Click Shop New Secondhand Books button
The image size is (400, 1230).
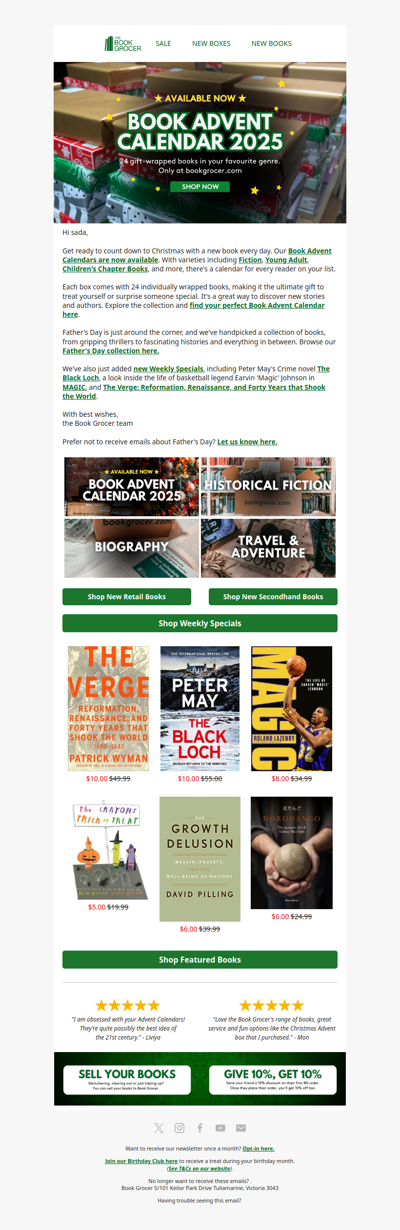click(273, 597)
